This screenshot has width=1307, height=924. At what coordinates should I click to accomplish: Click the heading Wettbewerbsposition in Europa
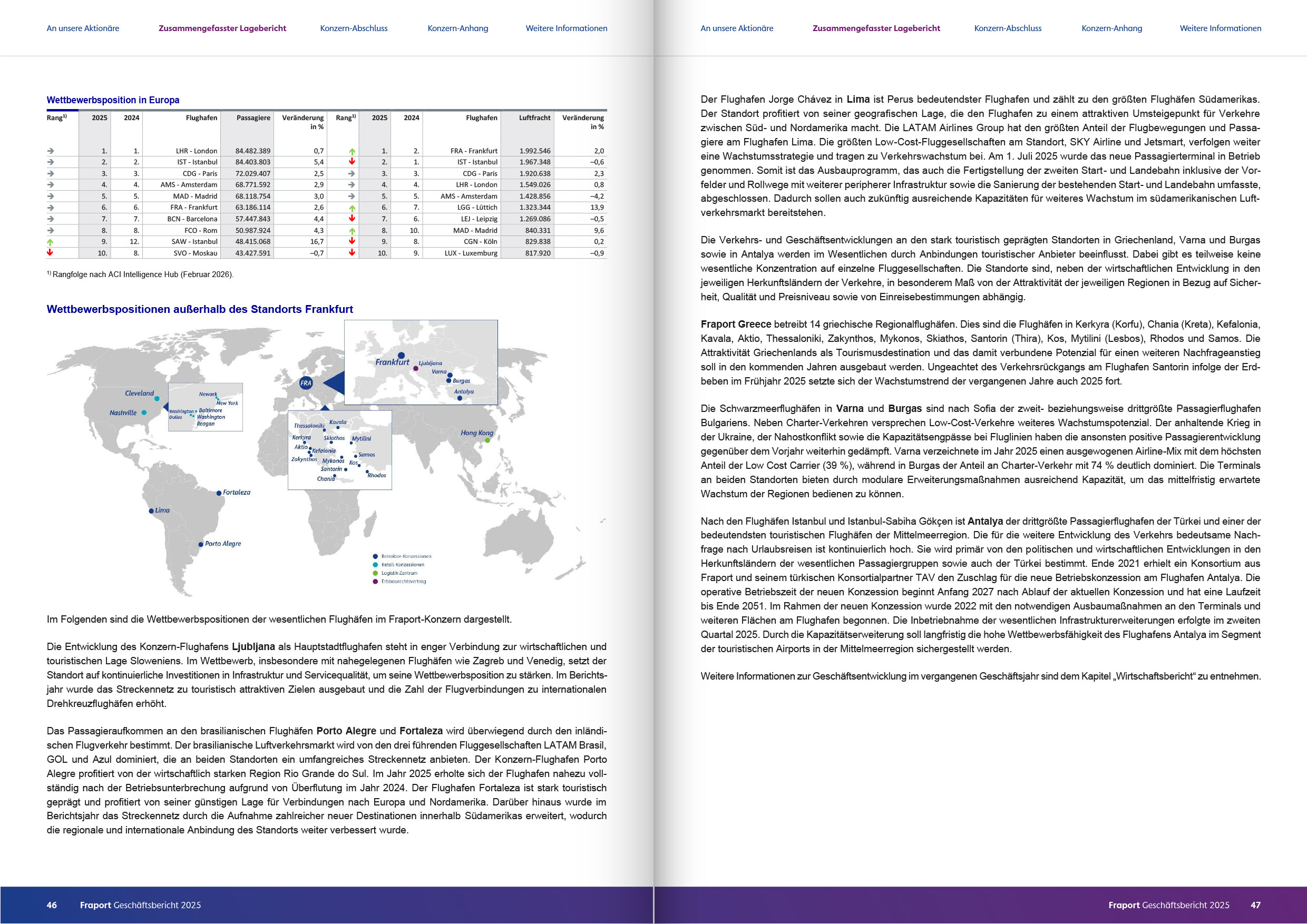[113, 100]
